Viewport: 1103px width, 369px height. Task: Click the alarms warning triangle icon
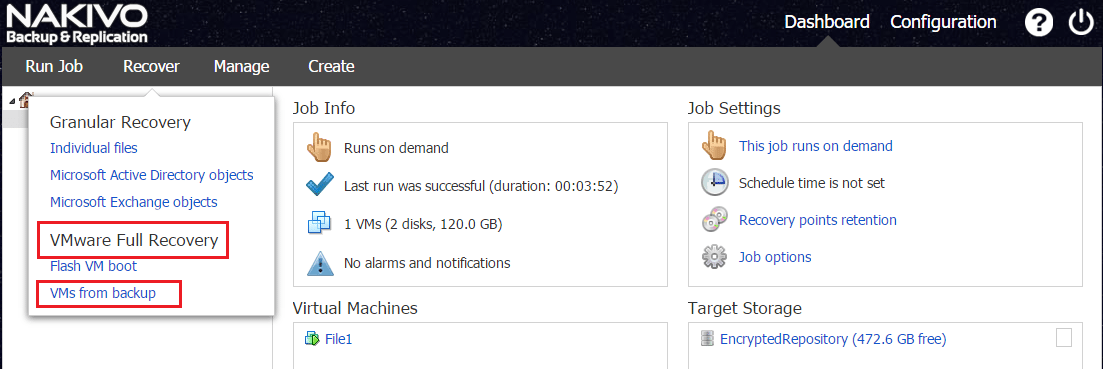(x=319, y=263)
